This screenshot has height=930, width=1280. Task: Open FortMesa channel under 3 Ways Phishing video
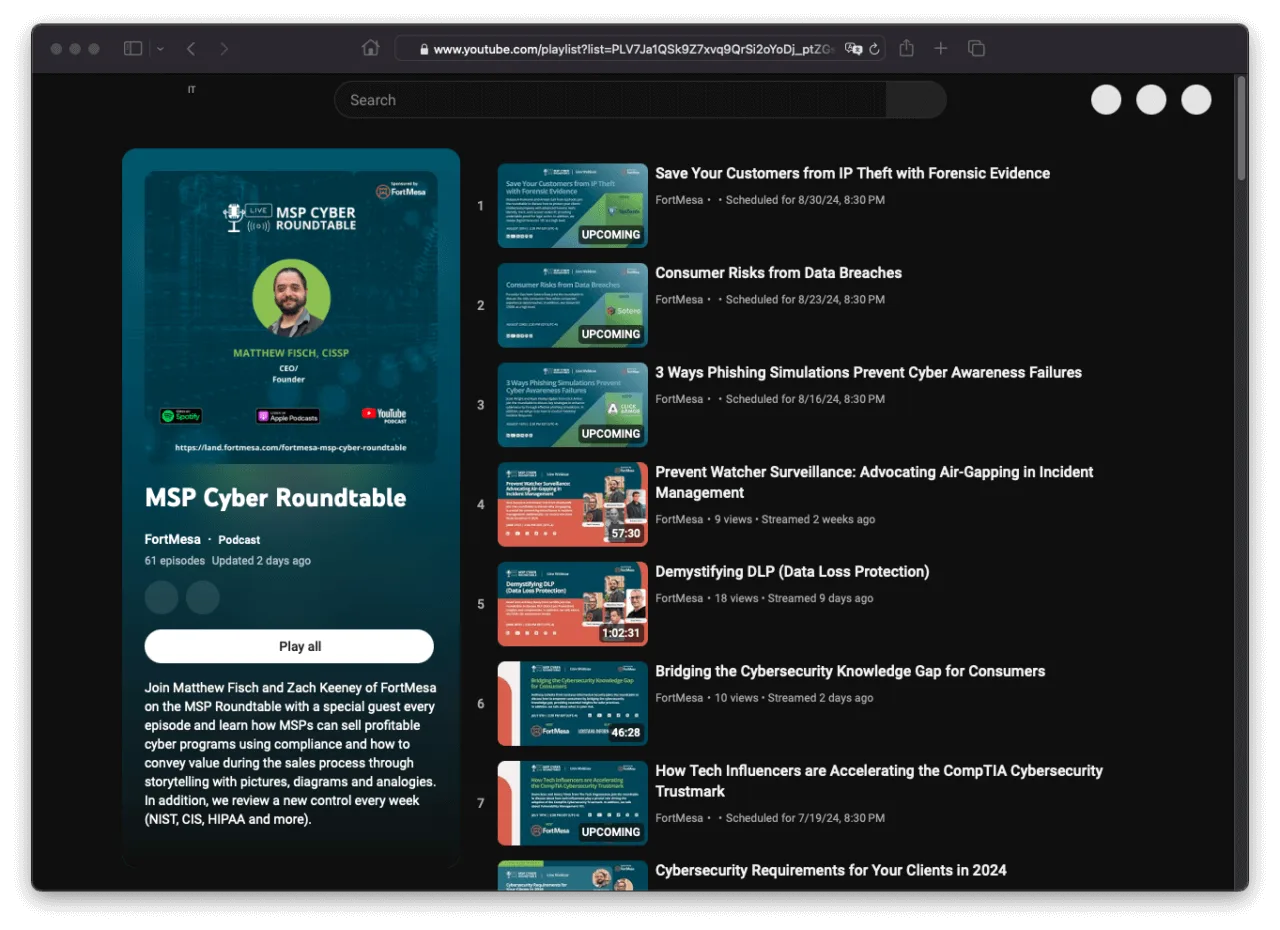pos(679,399)
